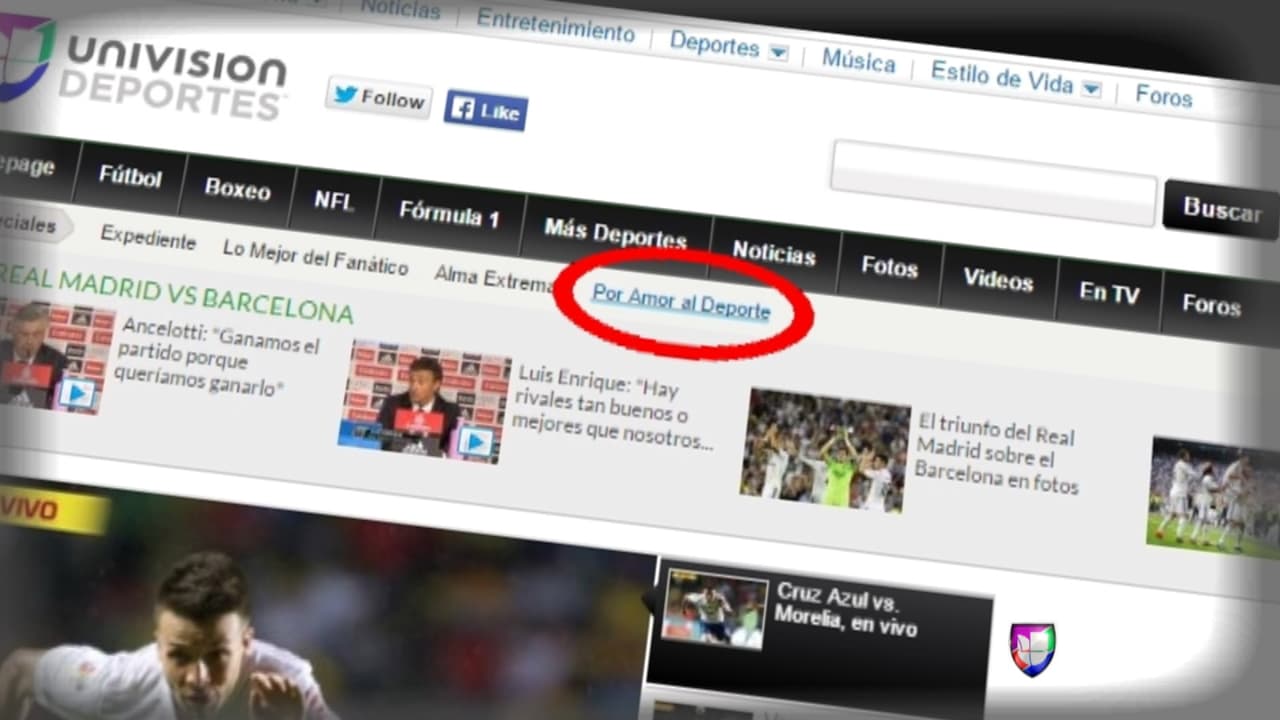Play the Luis Enrique video thumbnail
This screenshot has height=720, width=1280.
tap(475, 440)
